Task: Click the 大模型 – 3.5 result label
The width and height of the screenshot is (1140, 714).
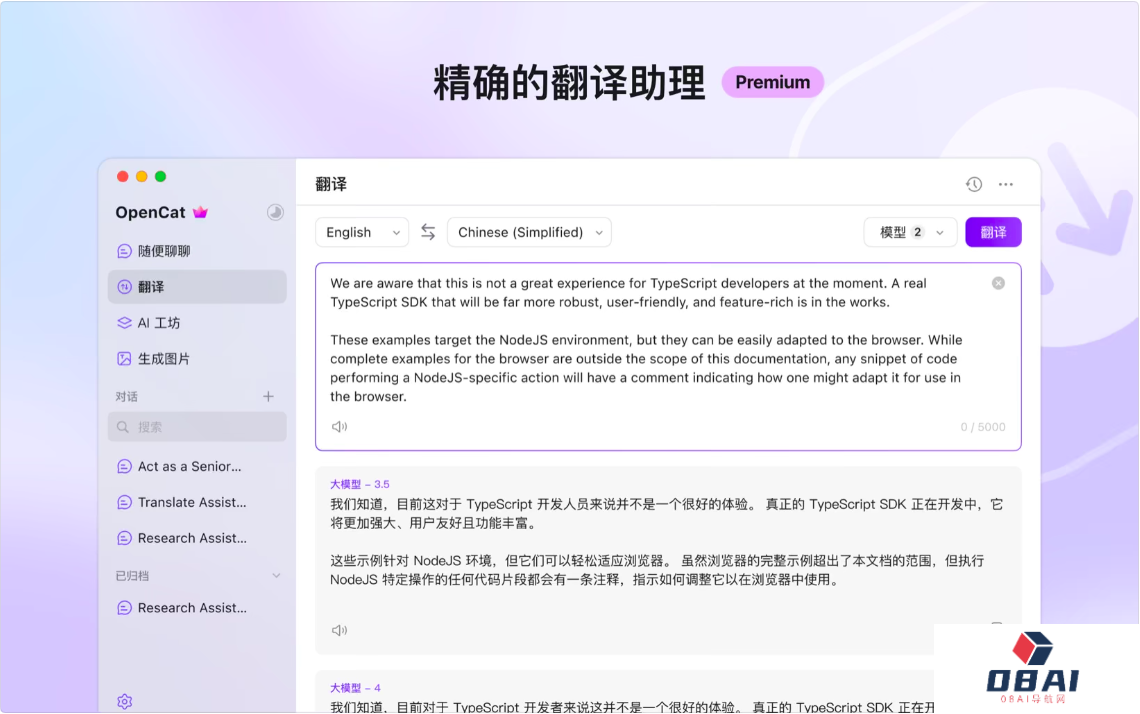Action: [360, 484]
